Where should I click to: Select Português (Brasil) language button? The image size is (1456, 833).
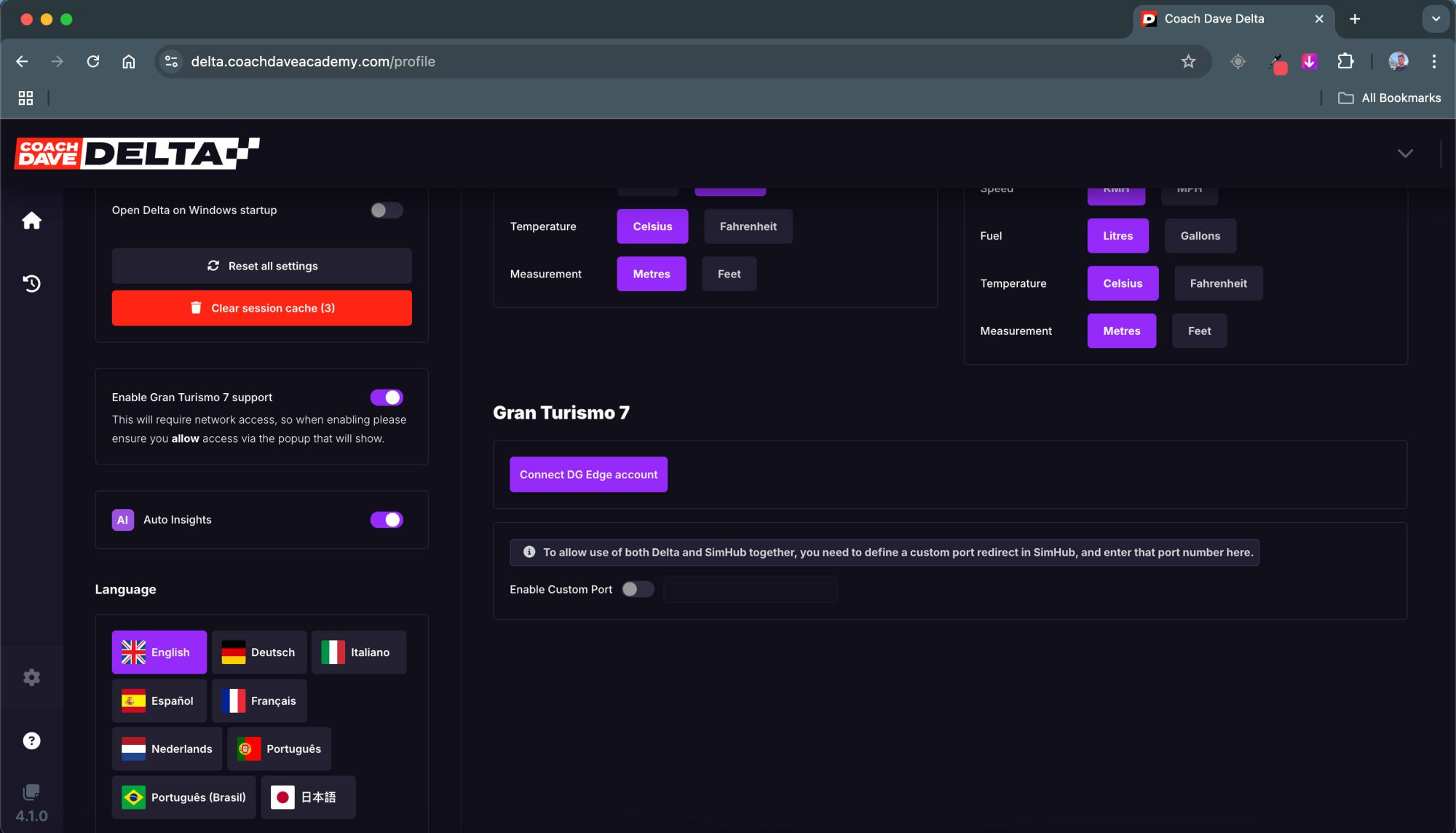click(x=183, y=797)
